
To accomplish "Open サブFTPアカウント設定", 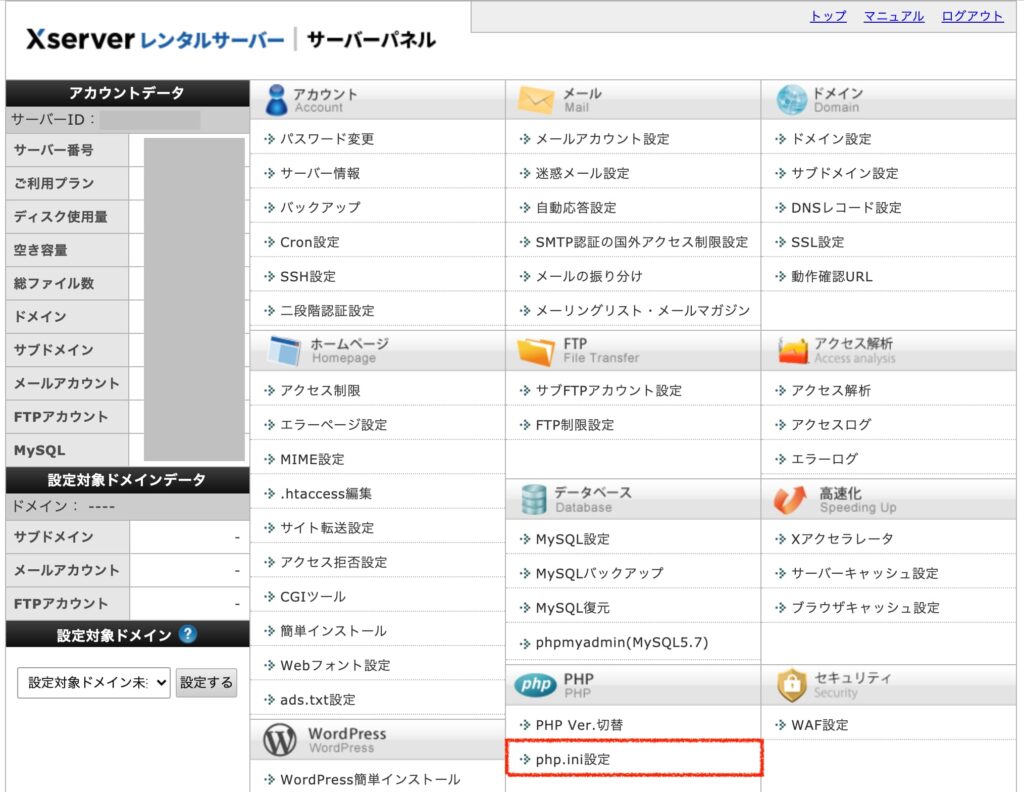I will (608, 390).
